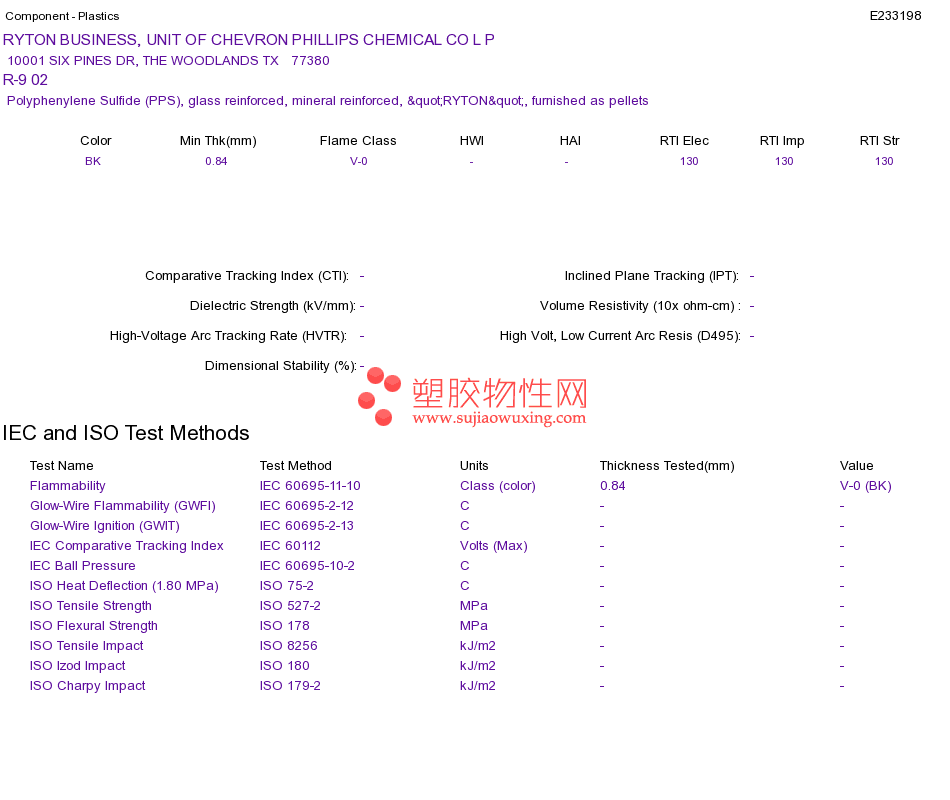Click the Comparative Tracking Index (CTI) label

click(247, 276)
